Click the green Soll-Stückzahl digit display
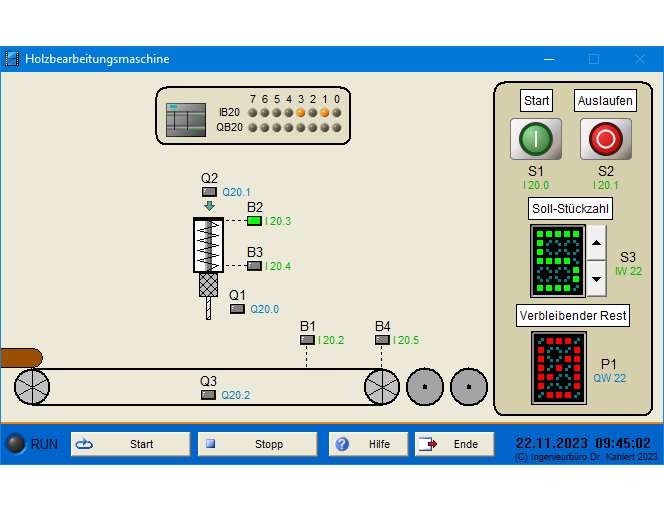 tap(558, 261)
